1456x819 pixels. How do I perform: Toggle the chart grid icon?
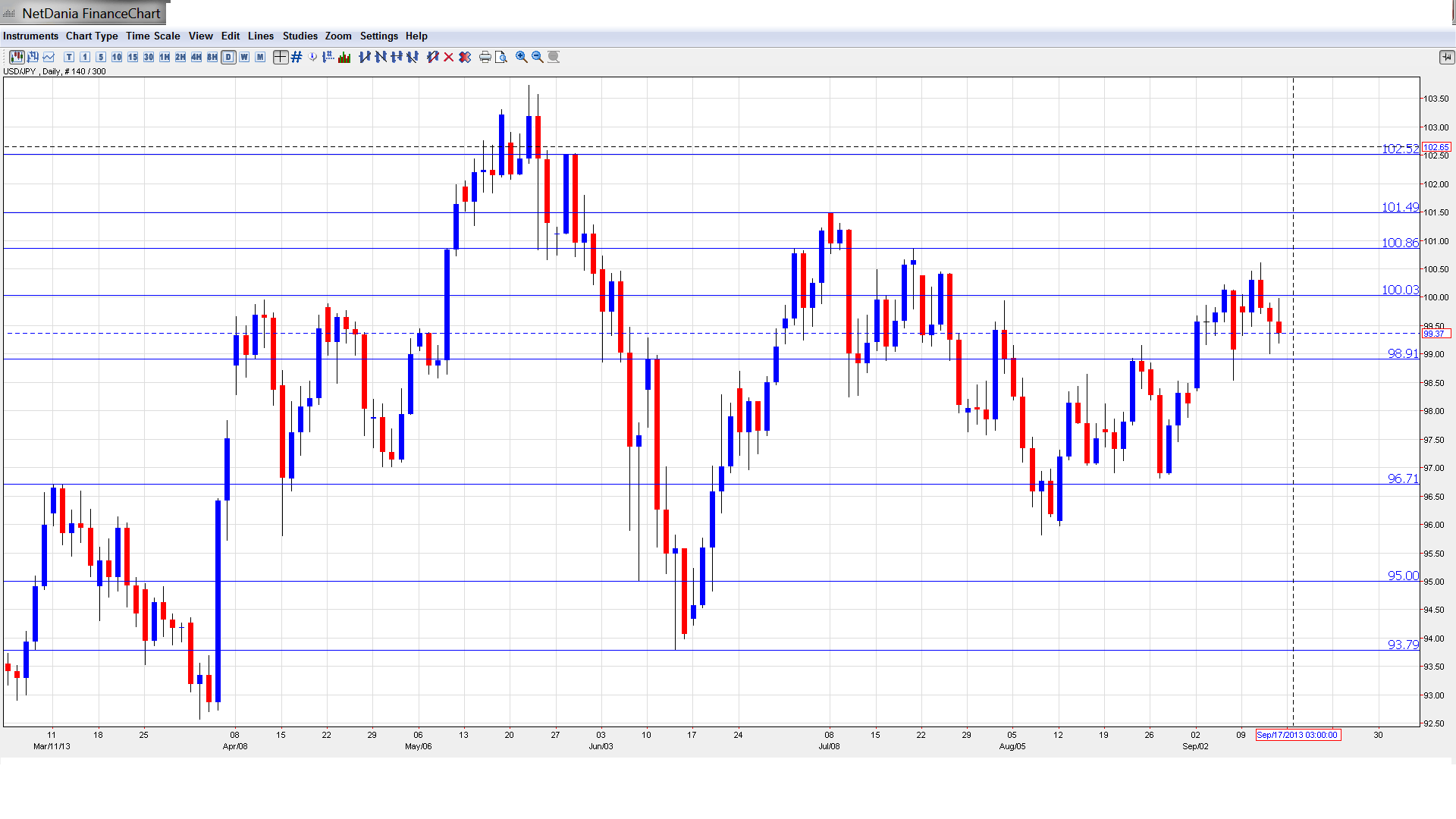(297, 57)
